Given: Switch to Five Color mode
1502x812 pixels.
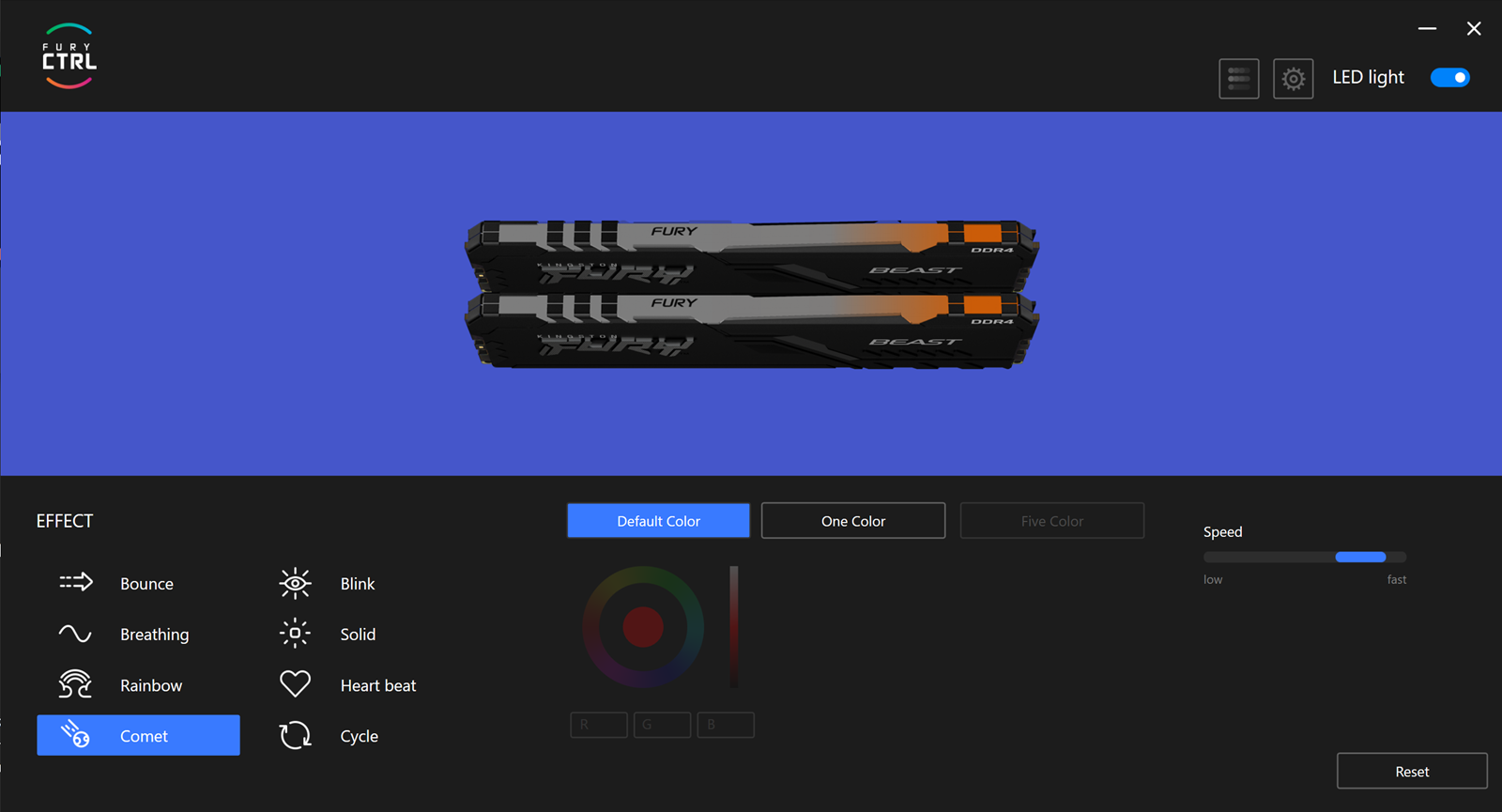Looking at the screenshot, I should click(1052, 520).
